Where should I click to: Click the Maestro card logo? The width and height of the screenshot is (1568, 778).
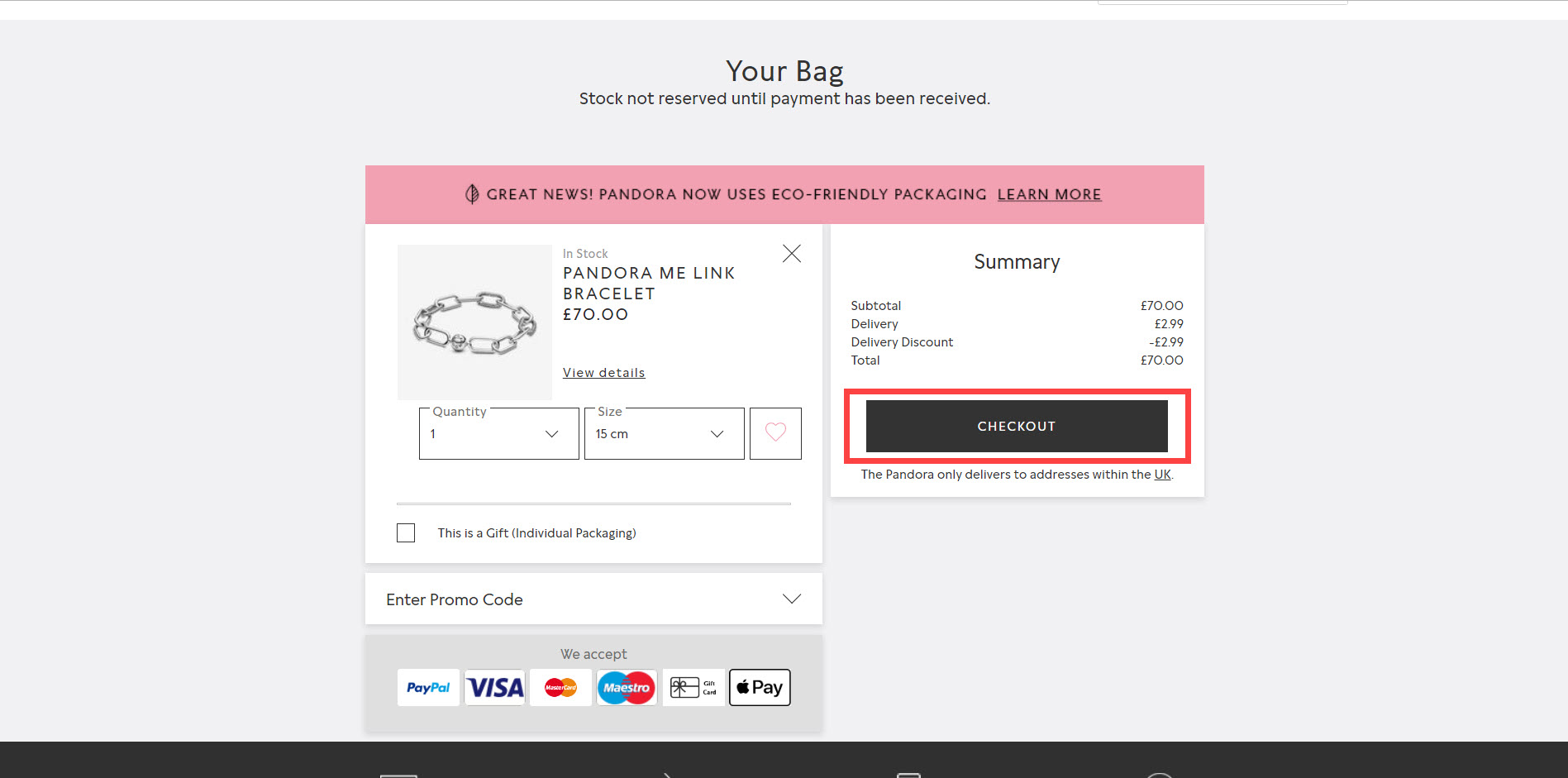[627, 687]
